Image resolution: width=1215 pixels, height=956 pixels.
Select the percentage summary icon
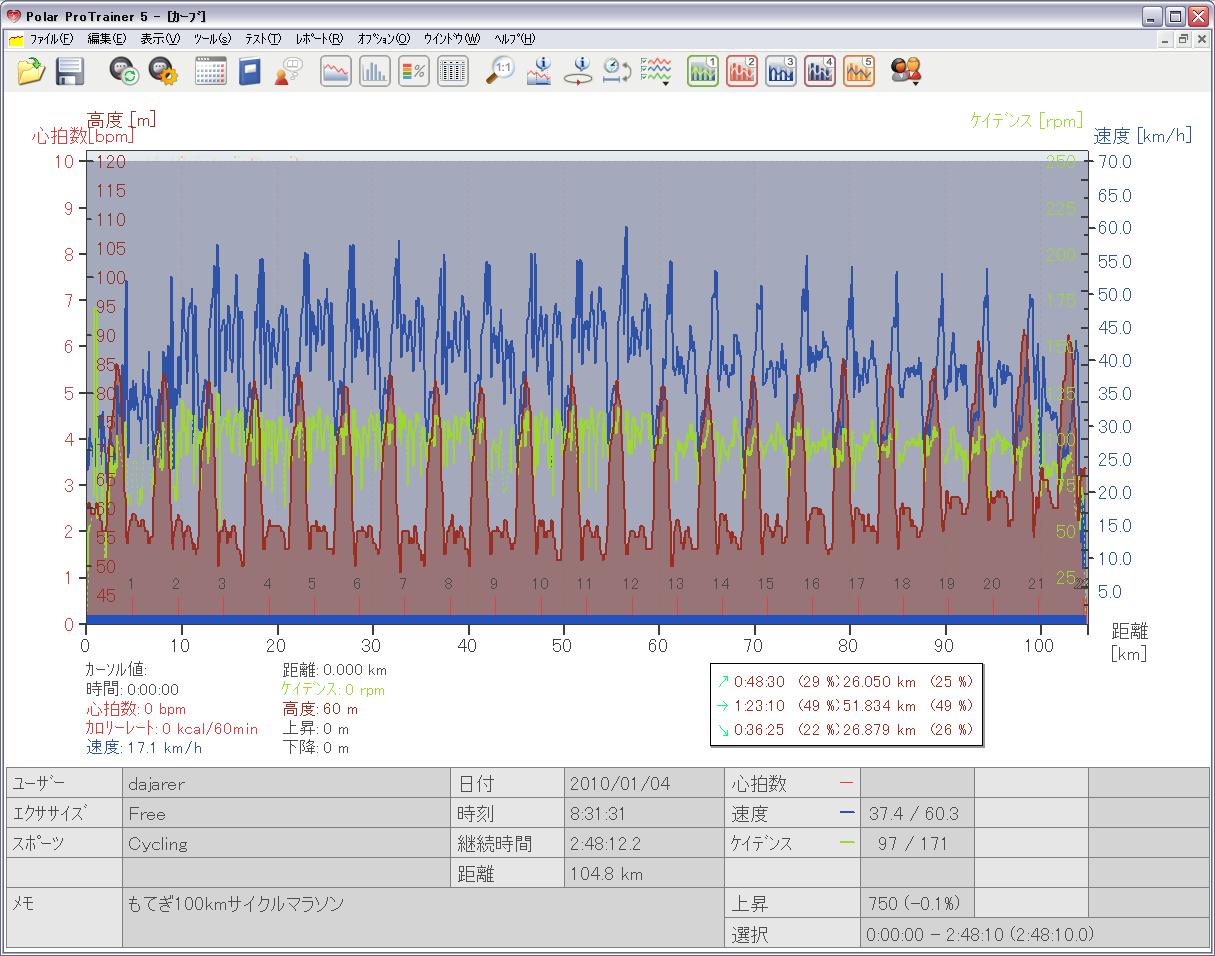click(414, 71)
